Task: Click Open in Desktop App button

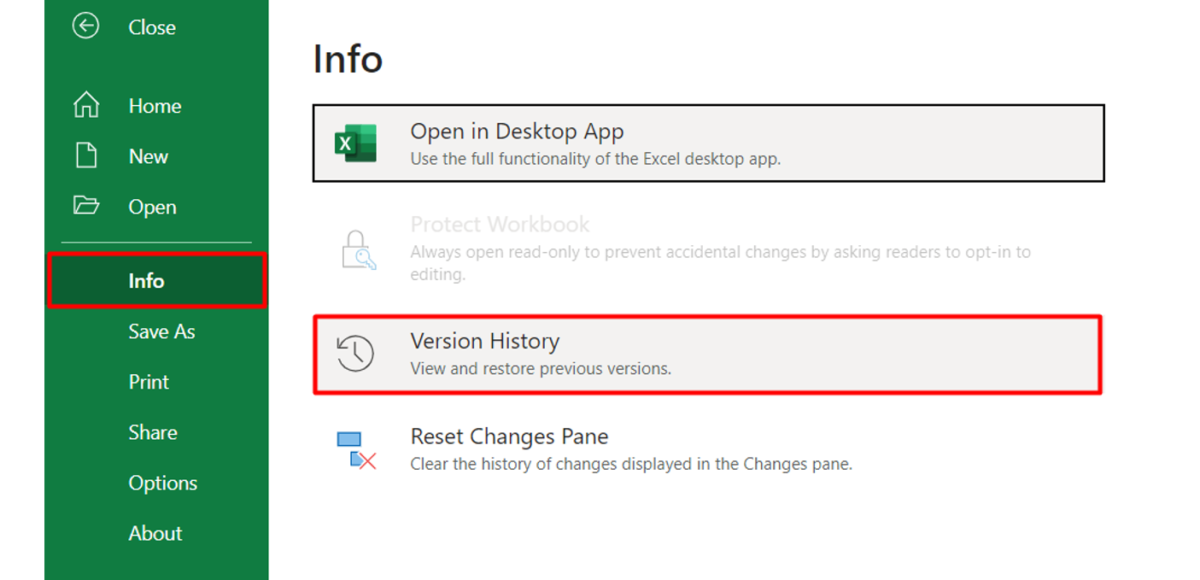Action: (x=708, y=143)
